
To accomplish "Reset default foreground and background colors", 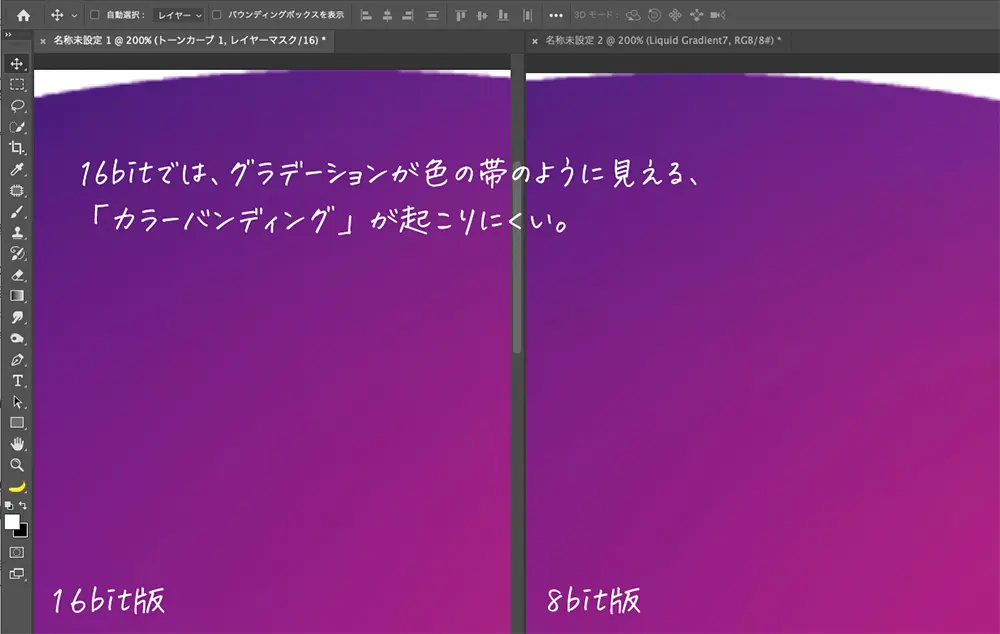I will tap(9, 505).
